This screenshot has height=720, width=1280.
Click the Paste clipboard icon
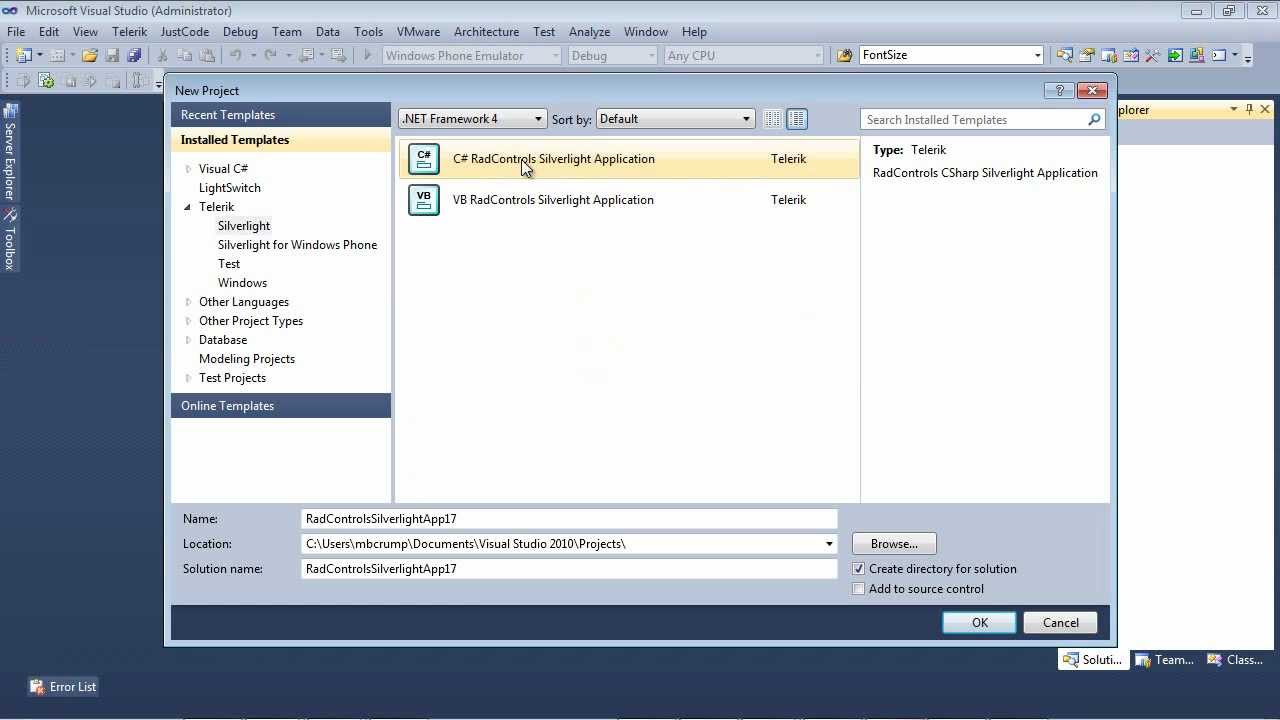(x=207, y=55)
